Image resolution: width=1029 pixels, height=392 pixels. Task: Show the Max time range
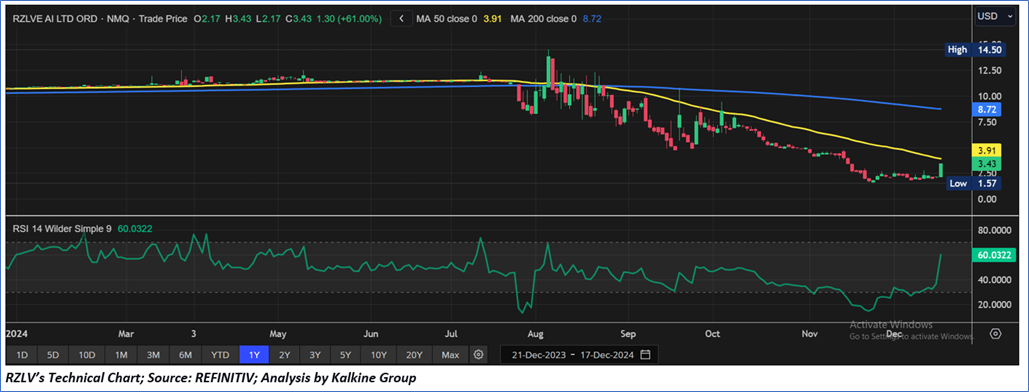[x=450, y=355]
